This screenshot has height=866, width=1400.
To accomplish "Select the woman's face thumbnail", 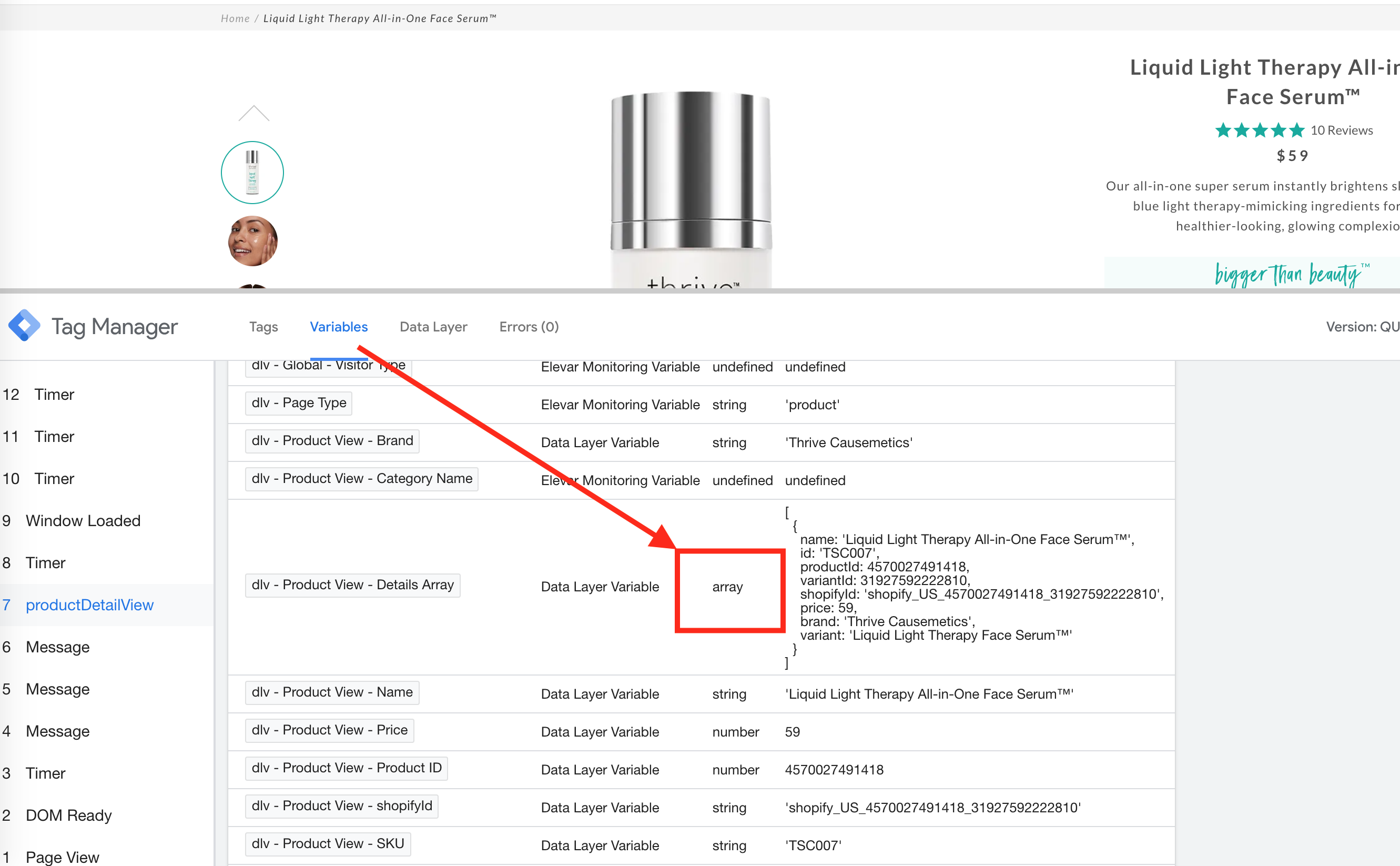I will [252, 241].
